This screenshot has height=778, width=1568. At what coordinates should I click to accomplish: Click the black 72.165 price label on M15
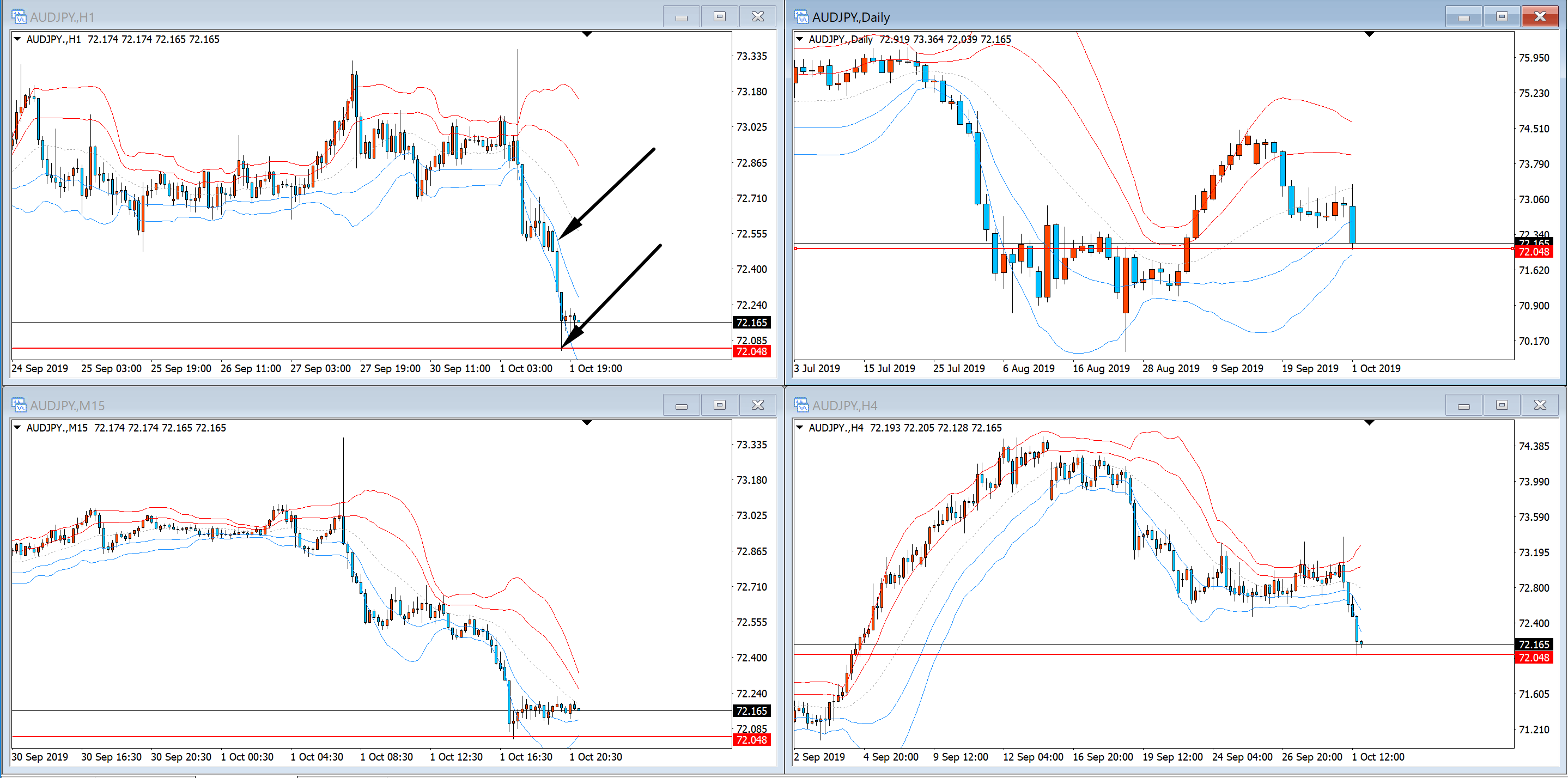point(752,710)
